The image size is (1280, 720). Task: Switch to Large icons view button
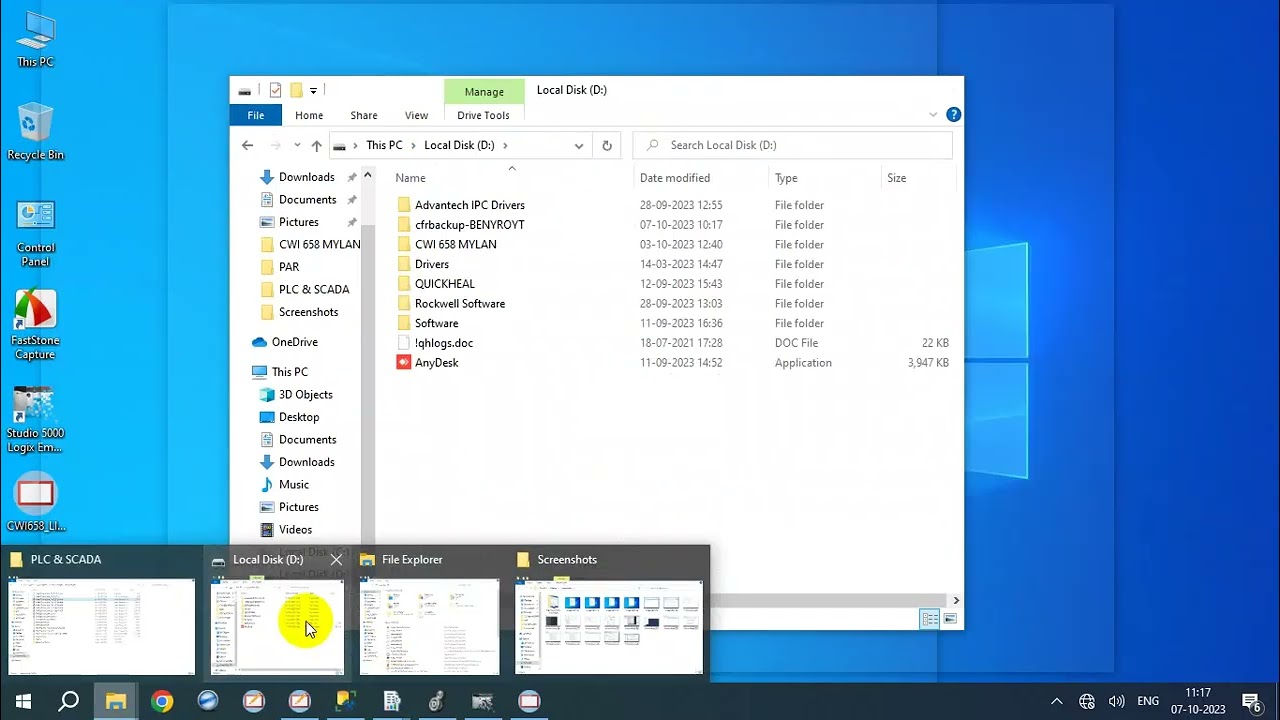[949, 620]
